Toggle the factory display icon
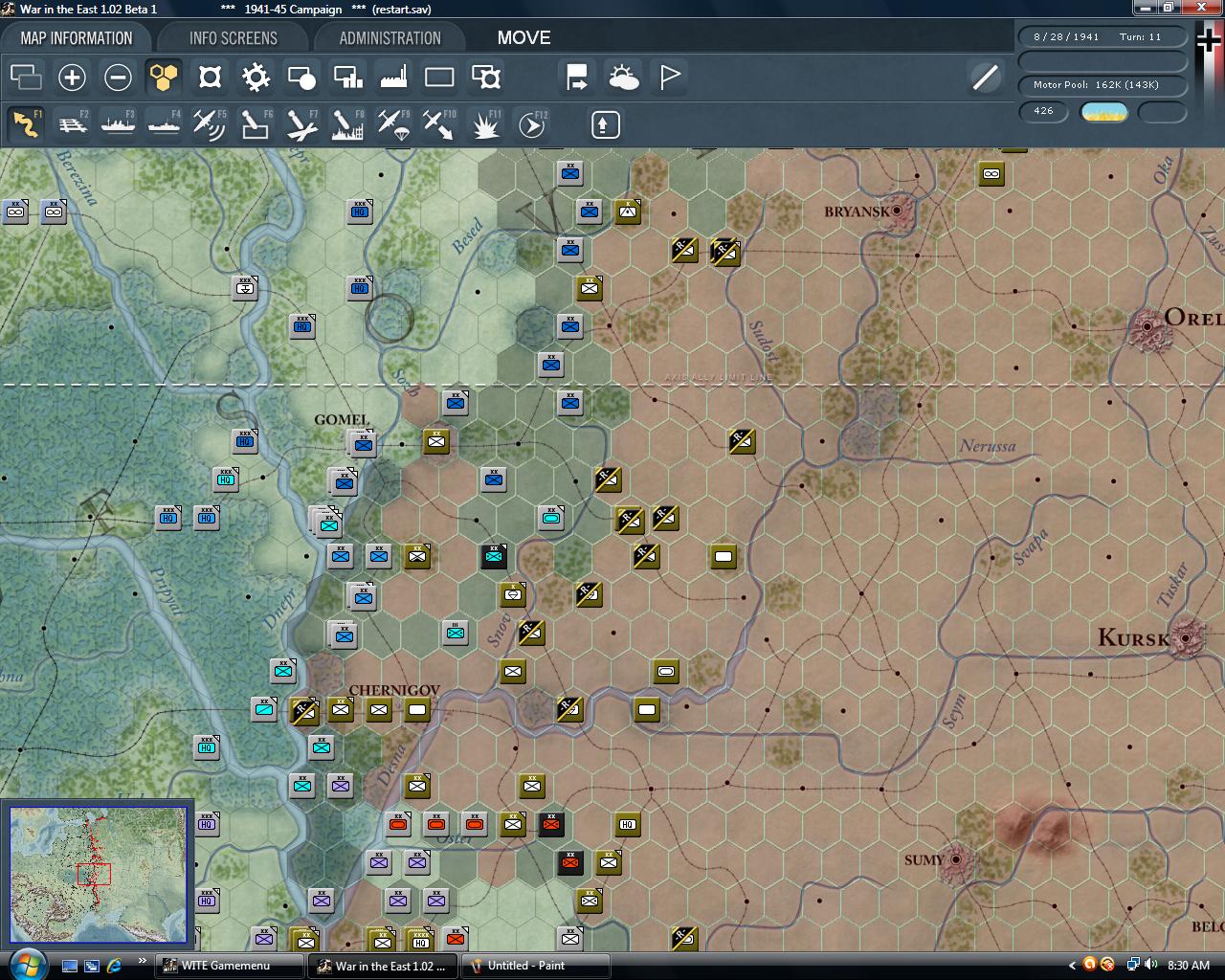Screen dimensions: 1225x980 pos(393,77)
